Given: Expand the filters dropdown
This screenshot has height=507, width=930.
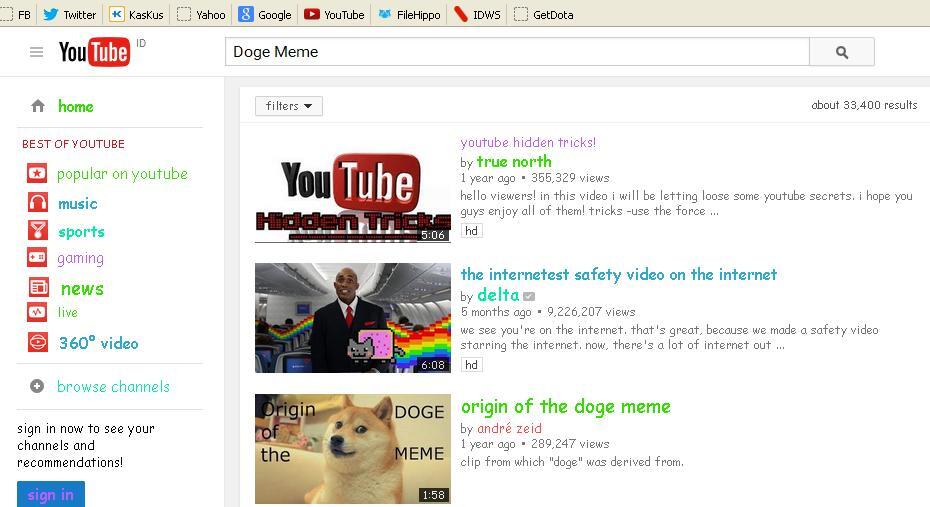Looking at the screenshot, I should tap(289, 106).
